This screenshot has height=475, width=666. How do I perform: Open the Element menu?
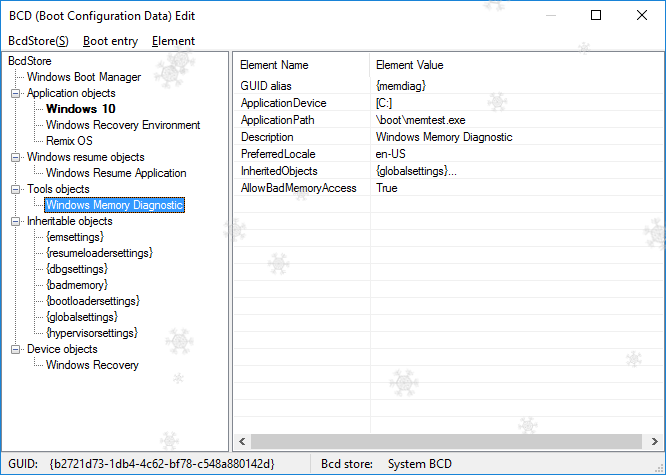coord(173,41)
